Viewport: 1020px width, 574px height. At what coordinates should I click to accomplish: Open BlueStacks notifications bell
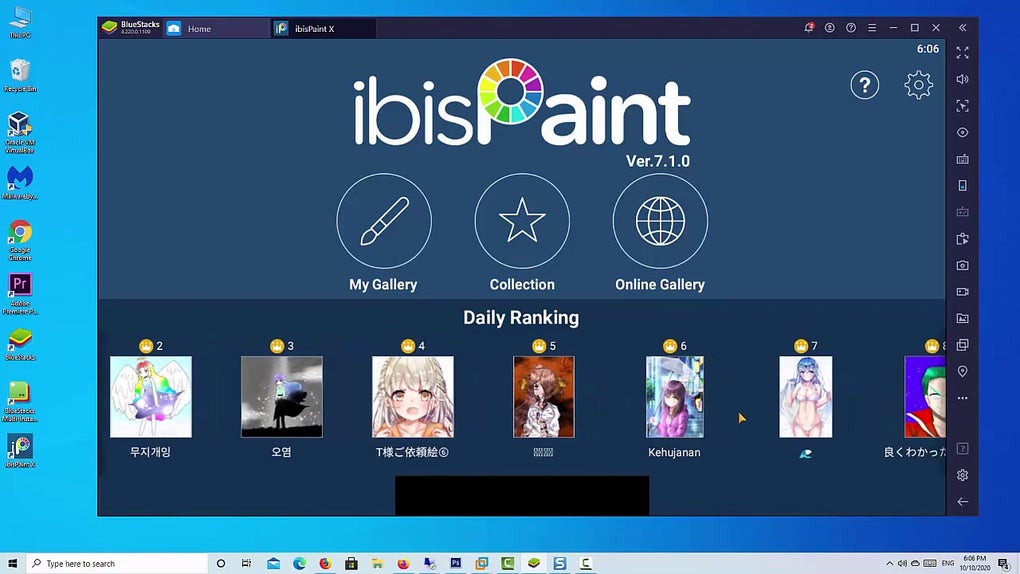[809, 28]
